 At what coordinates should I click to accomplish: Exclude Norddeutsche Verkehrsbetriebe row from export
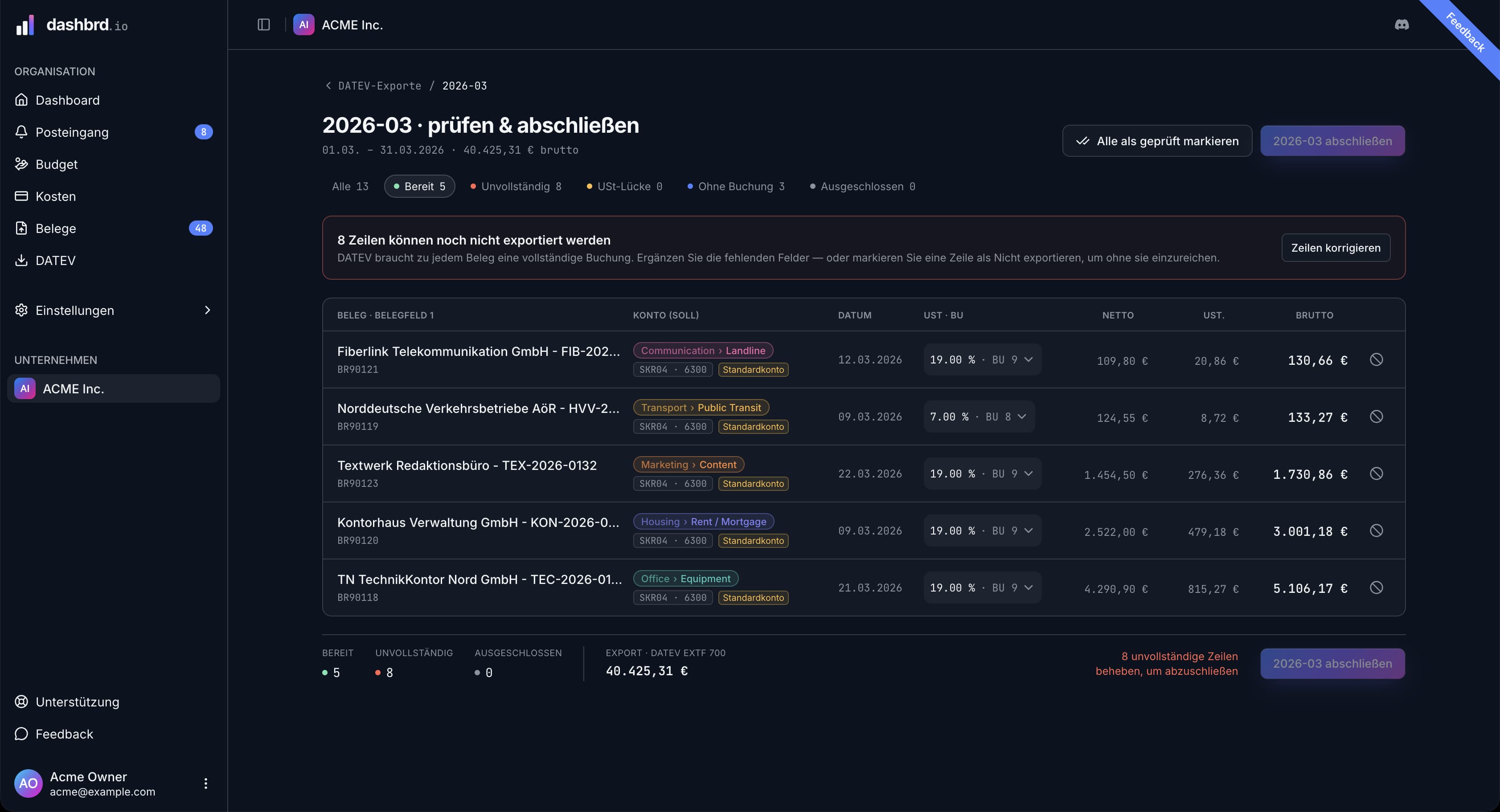[x=1376, y=417]
